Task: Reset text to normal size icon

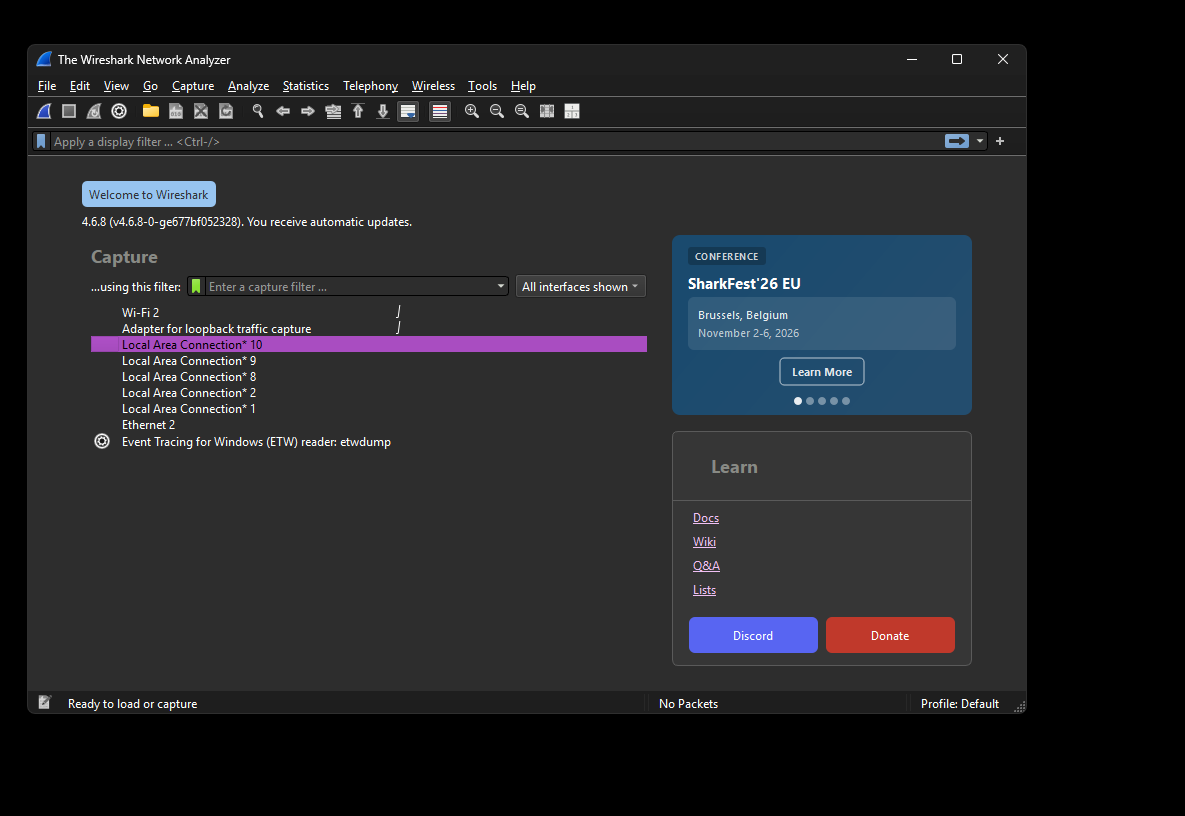Action: (521, 111)
